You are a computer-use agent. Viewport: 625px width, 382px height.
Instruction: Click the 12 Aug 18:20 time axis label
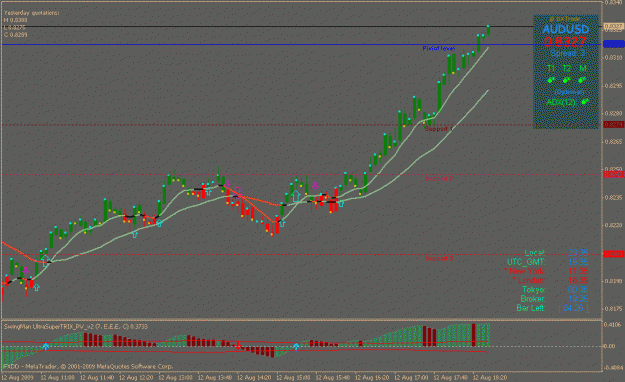tap(490, 377)
